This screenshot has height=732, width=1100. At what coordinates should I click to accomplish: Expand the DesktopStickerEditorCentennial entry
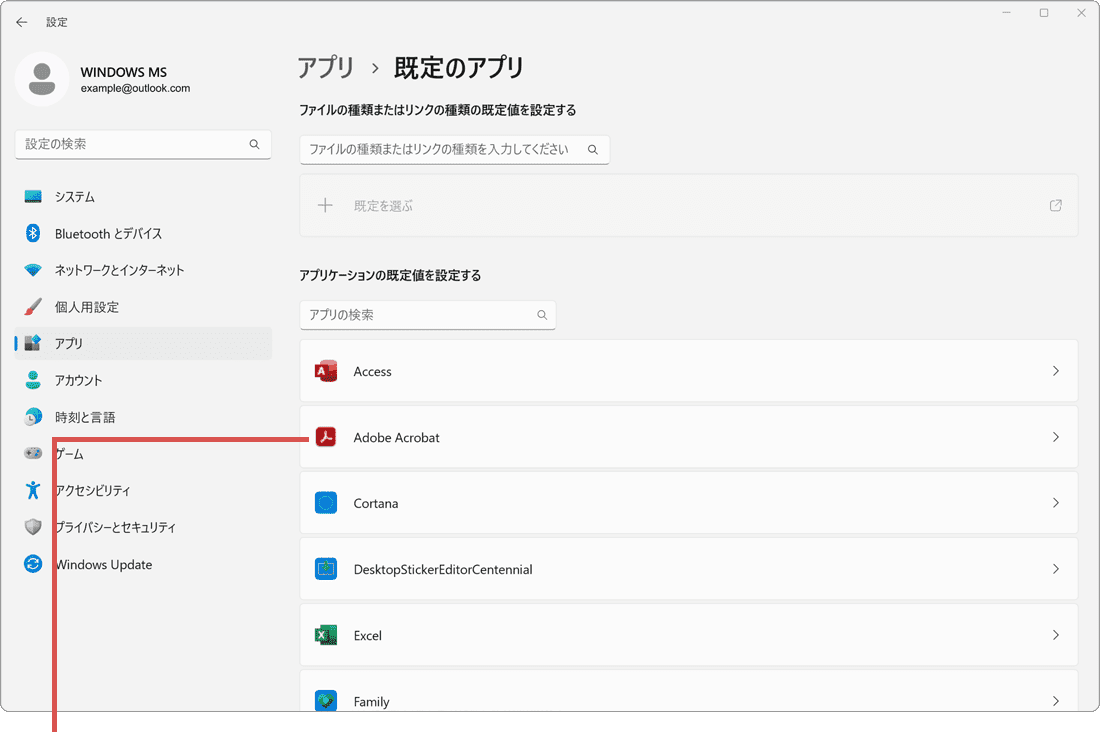pyautogui.click(x=1056, y=569)
